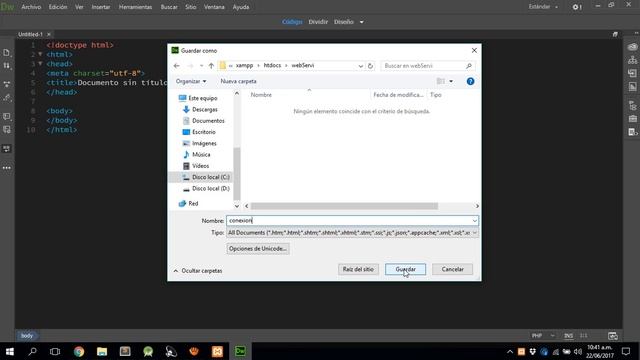
Task: Collapse the head tag on line 3
Action: click(x=40, y=64)
